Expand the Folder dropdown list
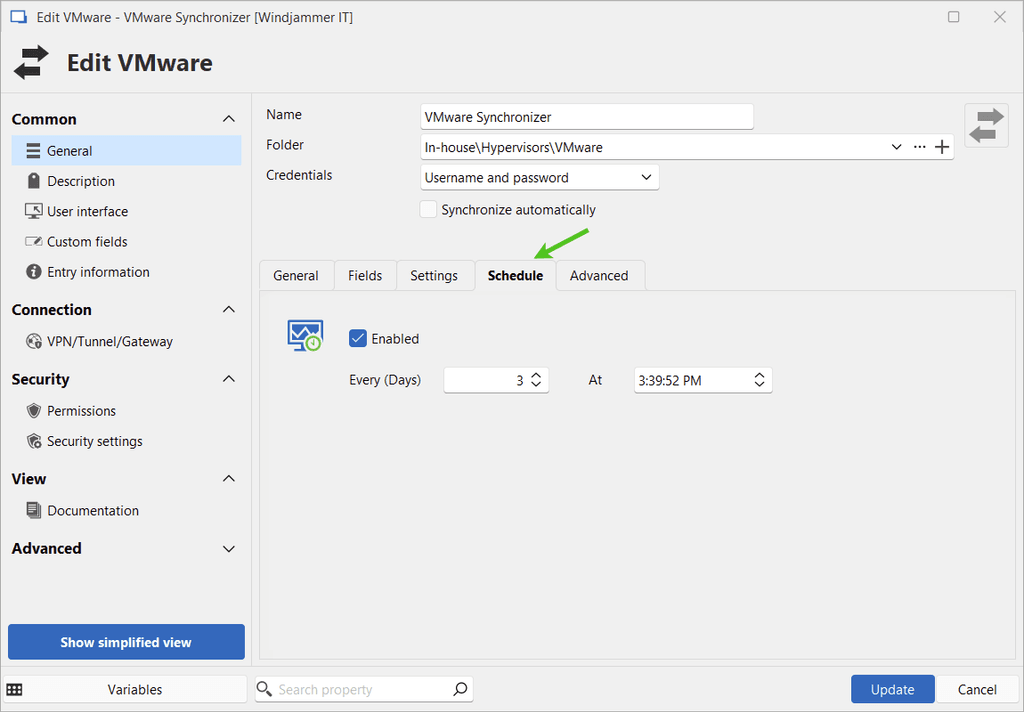This screenshot has width=1024, height=712. tap(896, 147)
